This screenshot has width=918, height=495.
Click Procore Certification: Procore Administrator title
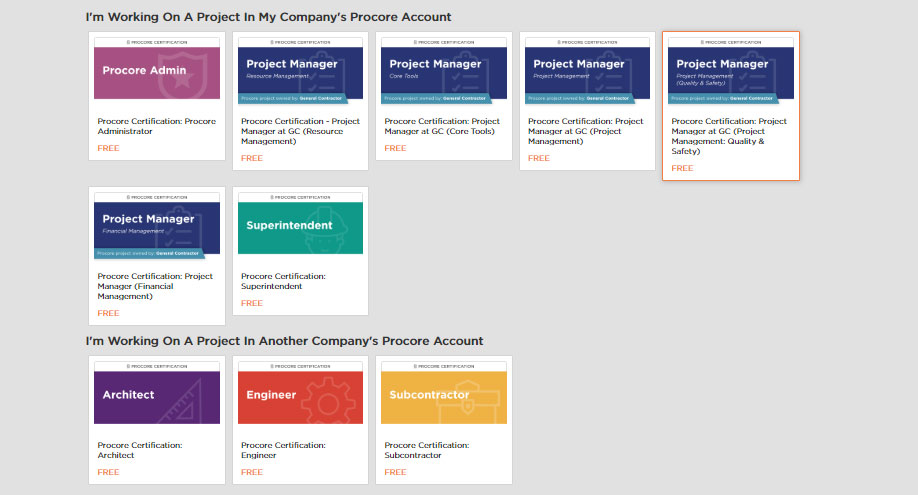(156, 126)
